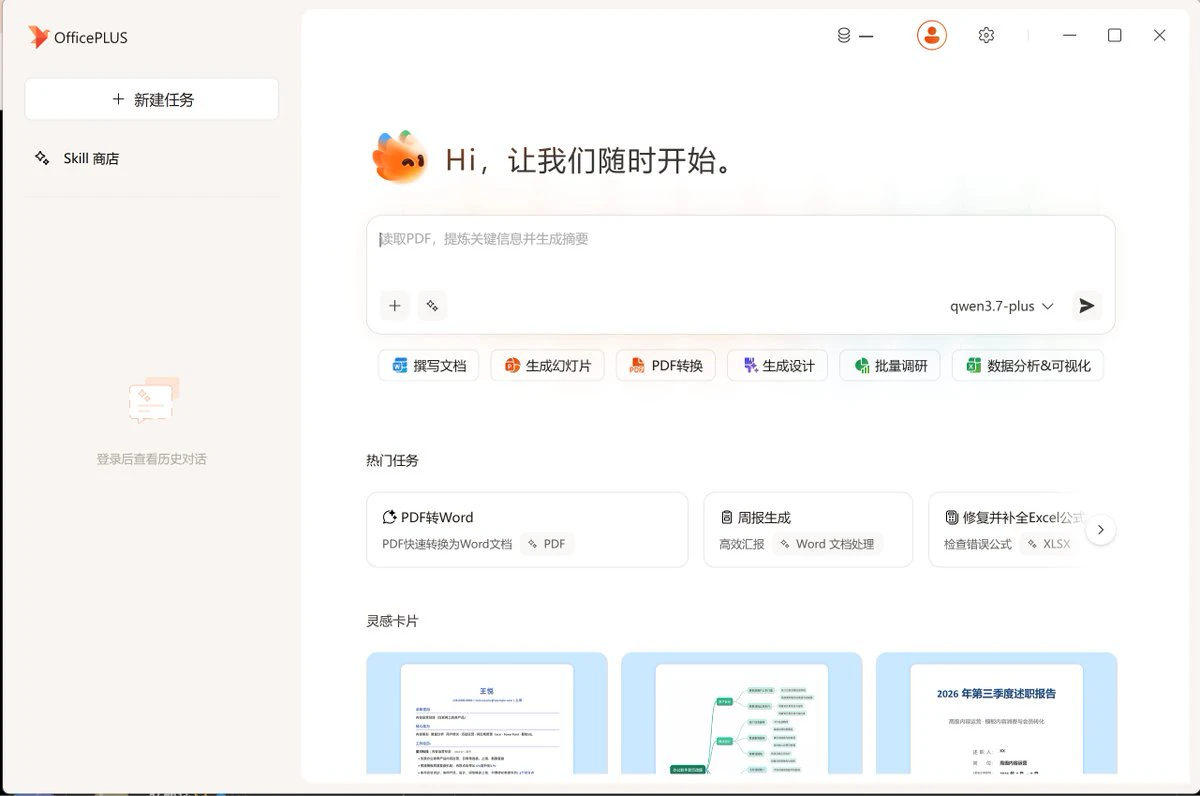Image resolution: width=1200 pixels, height=796 pixels.
Task: Minimize the OfficePLUS window
Action: point(1070,36)
